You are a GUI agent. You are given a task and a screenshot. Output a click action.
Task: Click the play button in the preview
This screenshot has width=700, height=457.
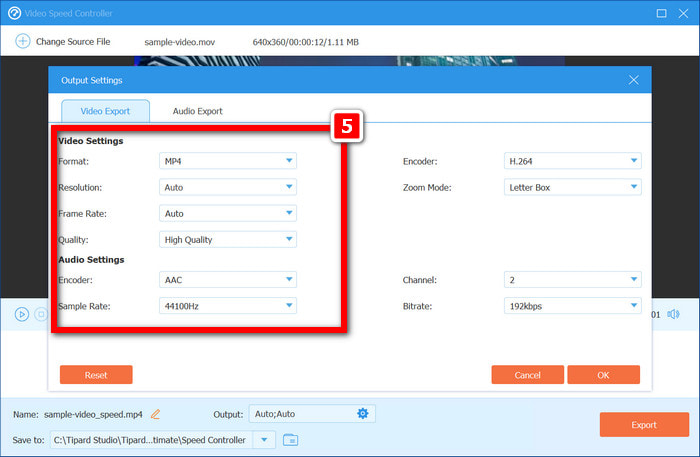22,314
